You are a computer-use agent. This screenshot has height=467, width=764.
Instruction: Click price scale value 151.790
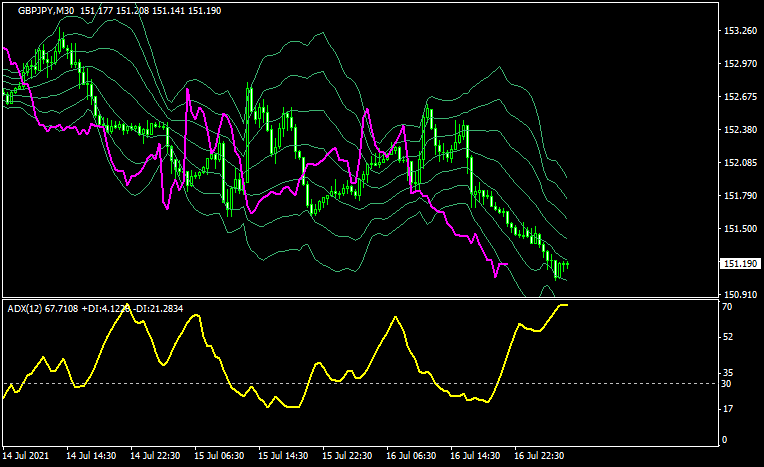[741, 195]
